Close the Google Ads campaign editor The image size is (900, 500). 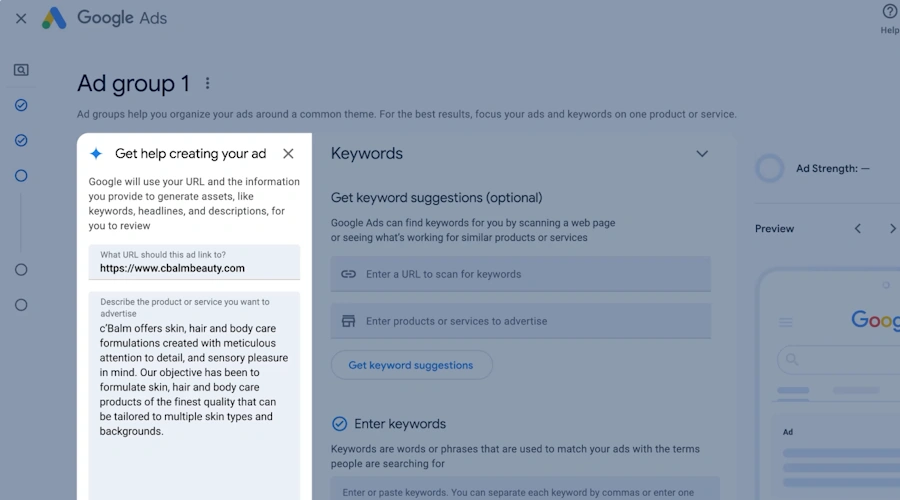tap(21, 18)
